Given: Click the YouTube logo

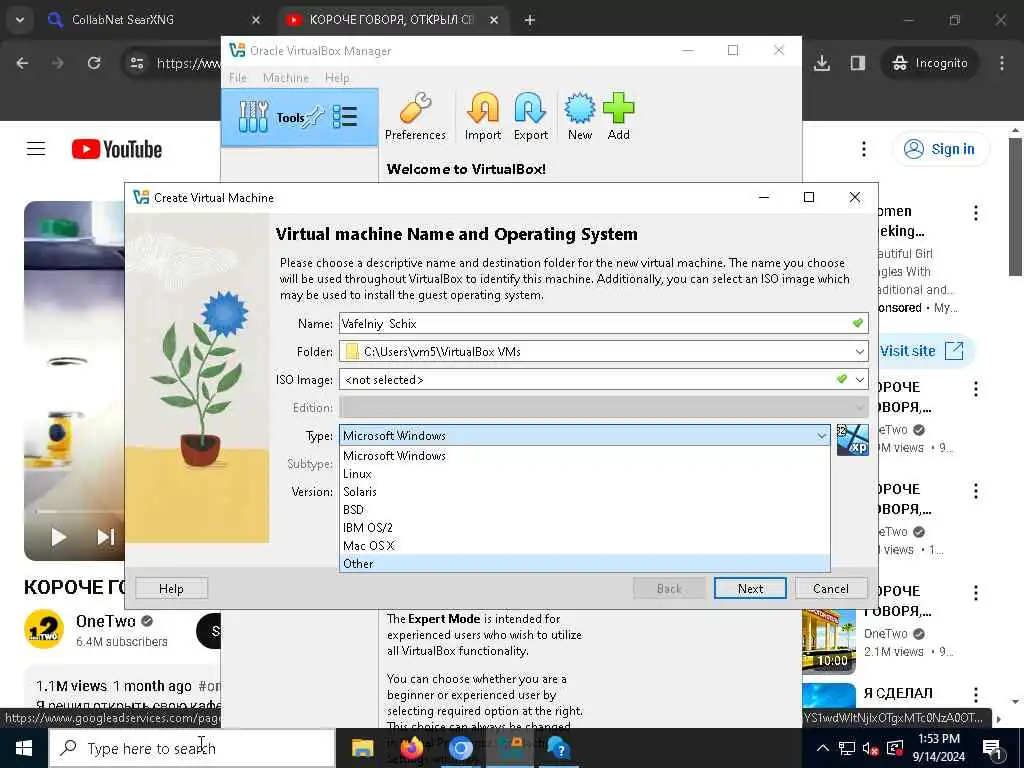Looking at the screenshot, I should [117, 150].
